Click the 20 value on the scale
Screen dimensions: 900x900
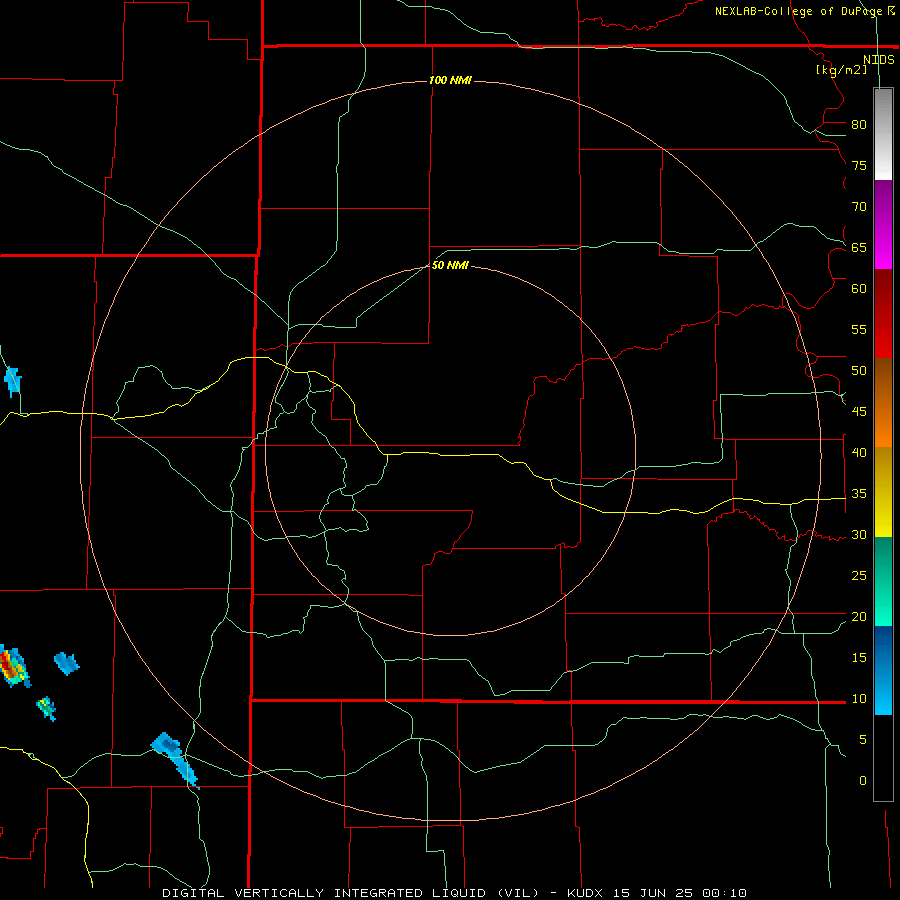click(859, 616)
